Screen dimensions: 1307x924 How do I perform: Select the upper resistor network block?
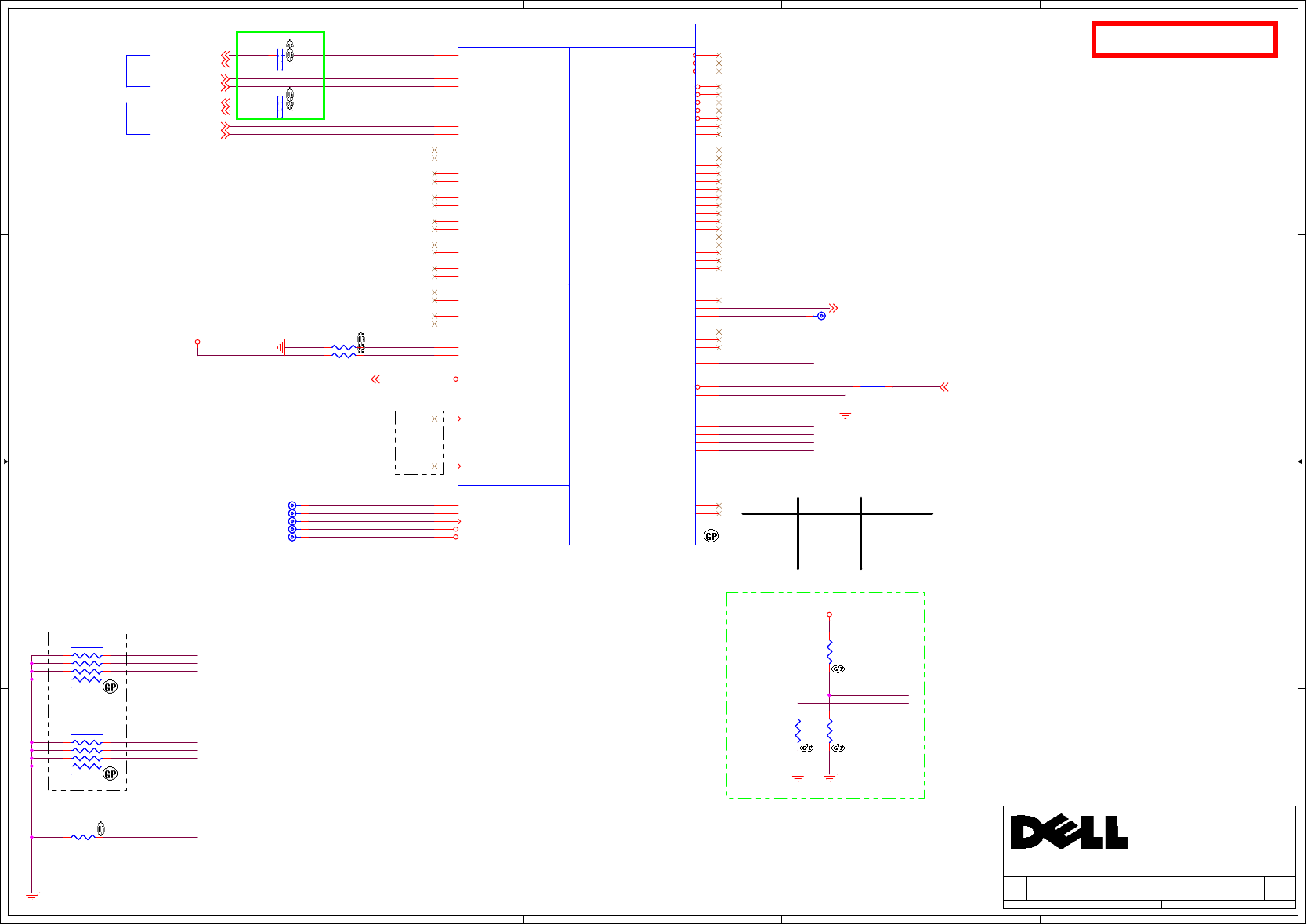point(87,667)
